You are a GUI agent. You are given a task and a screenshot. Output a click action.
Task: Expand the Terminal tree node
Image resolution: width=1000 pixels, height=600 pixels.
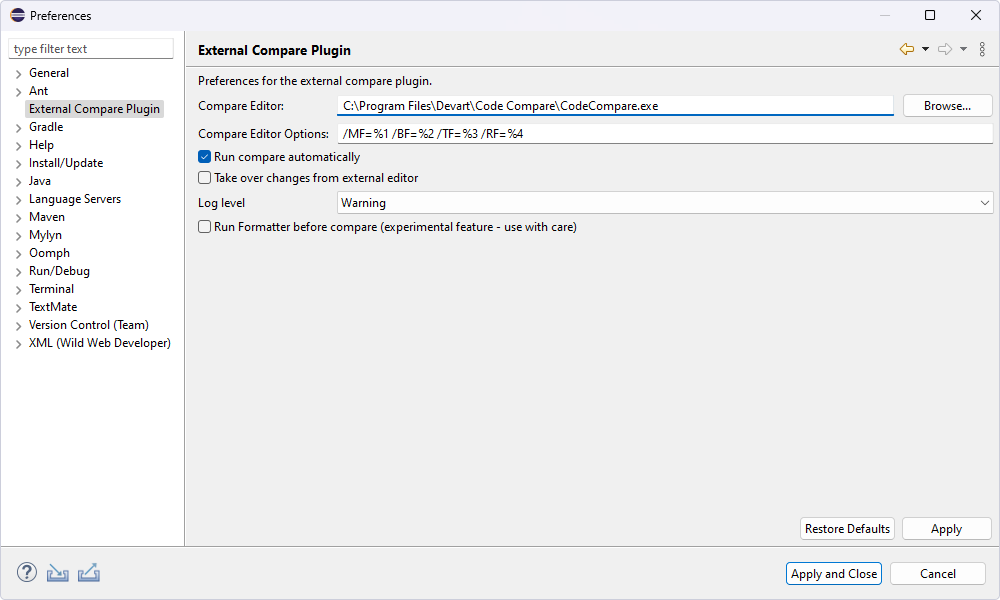18,290
